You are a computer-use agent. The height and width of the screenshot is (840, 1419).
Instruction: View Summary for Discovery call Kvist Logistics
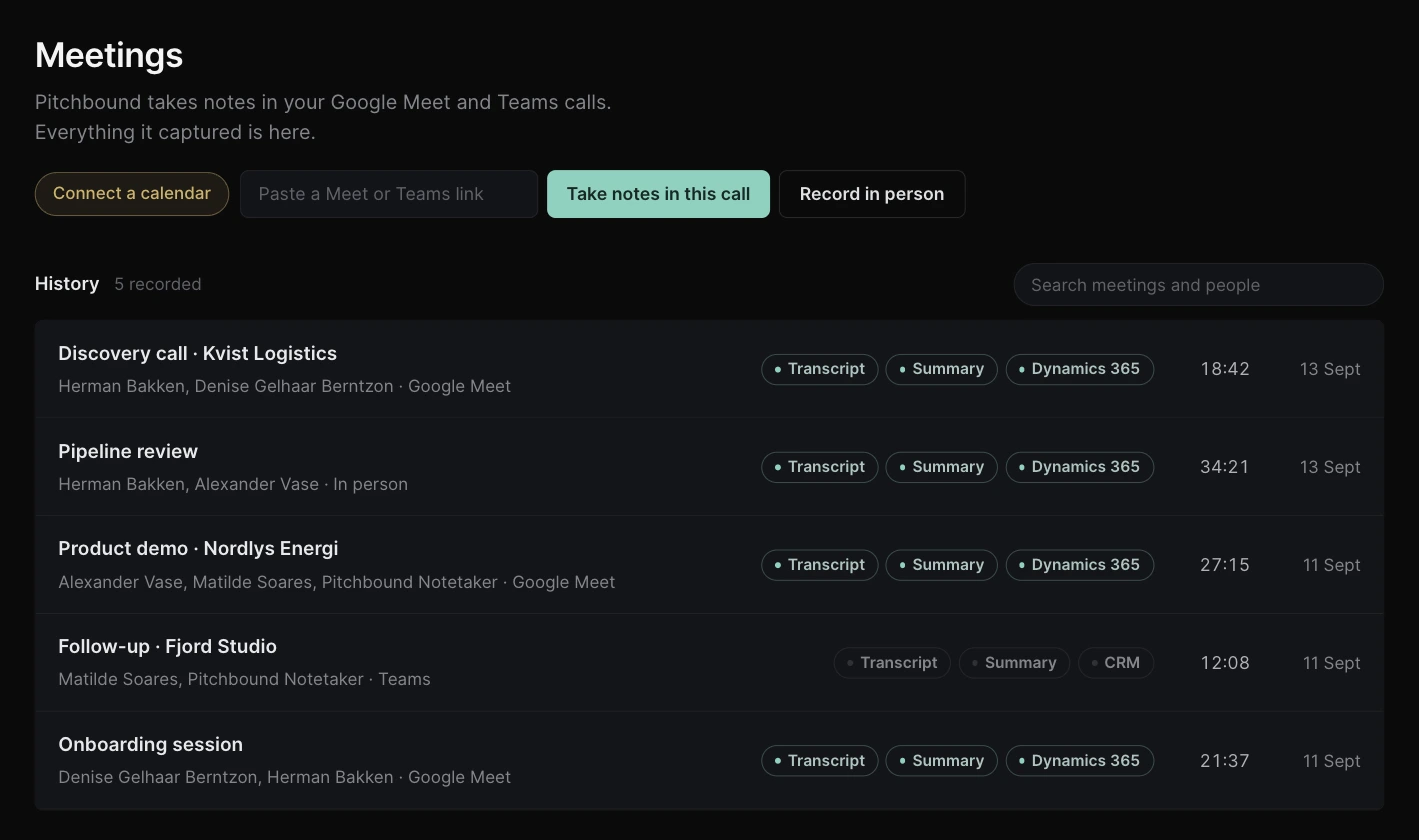pos(941,369)
